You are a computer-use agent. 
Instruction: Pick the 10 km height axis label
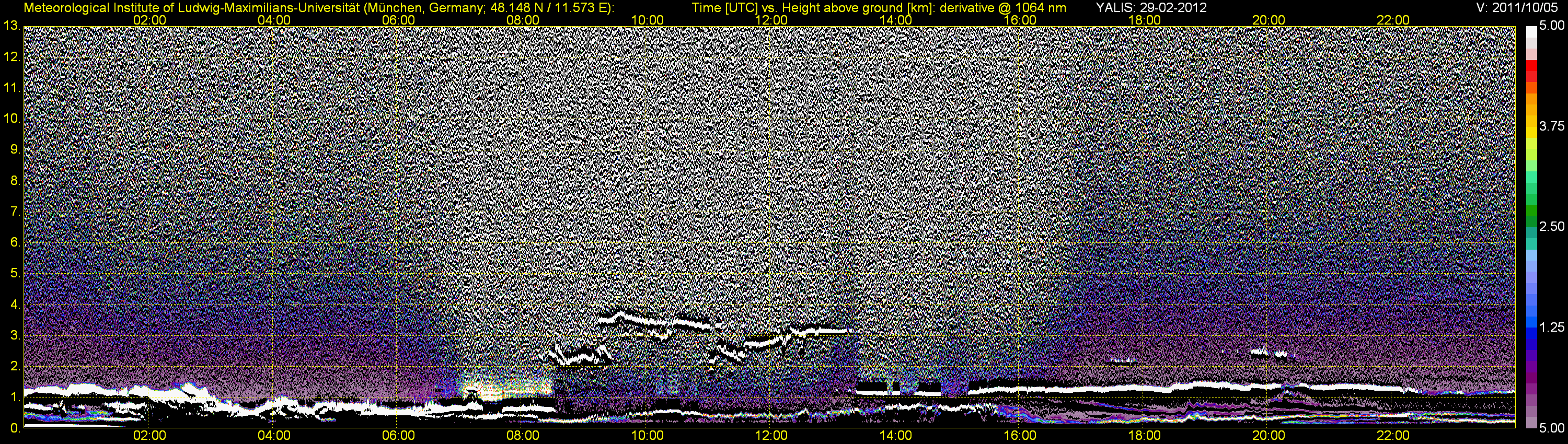click(11, 119)
